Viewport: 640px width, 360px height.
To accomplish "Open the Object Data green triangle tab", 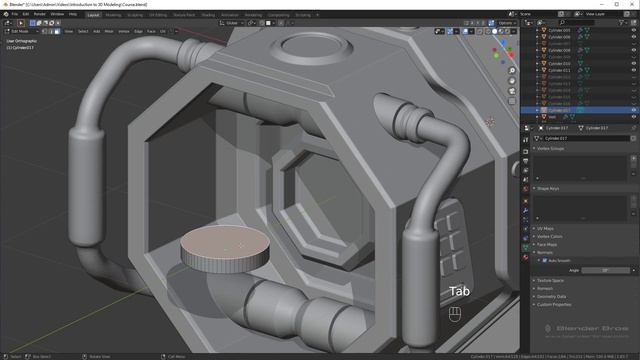I will 526,248.
